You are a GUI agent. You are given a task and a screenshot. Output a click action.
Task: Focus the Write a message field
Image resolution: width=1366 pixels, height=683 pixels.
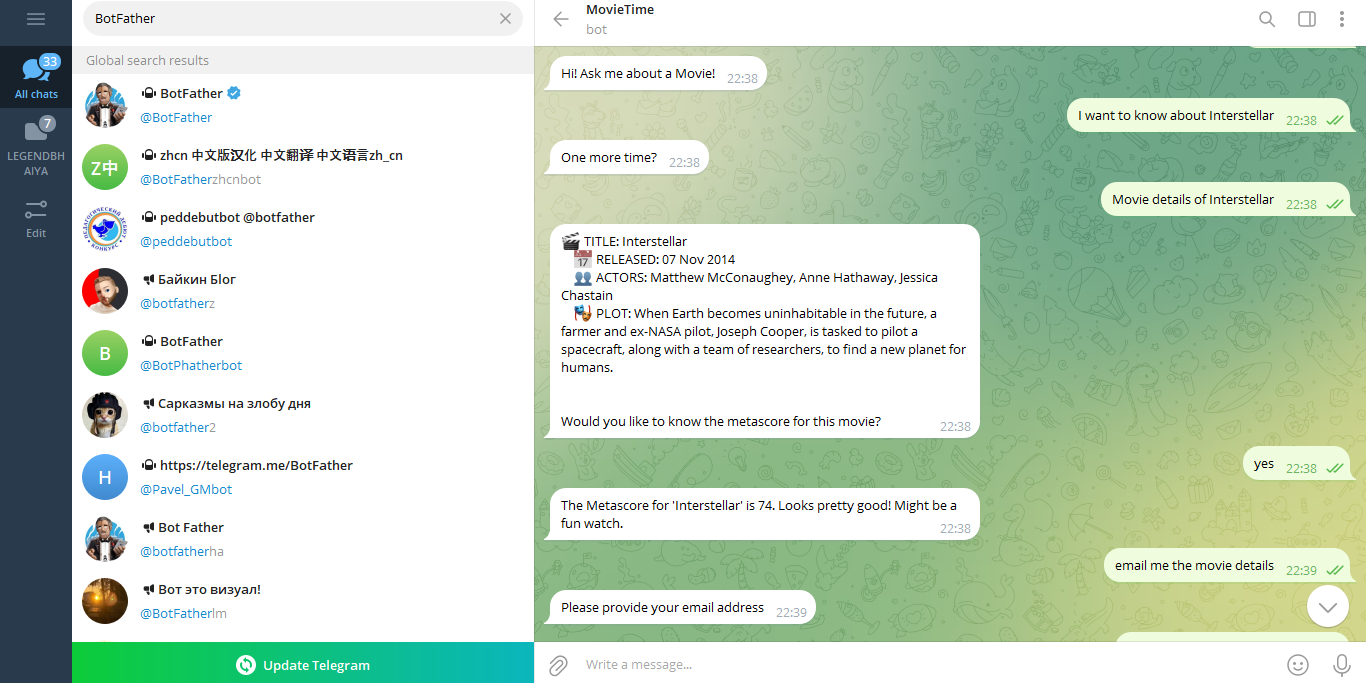(x=925, y=664)
